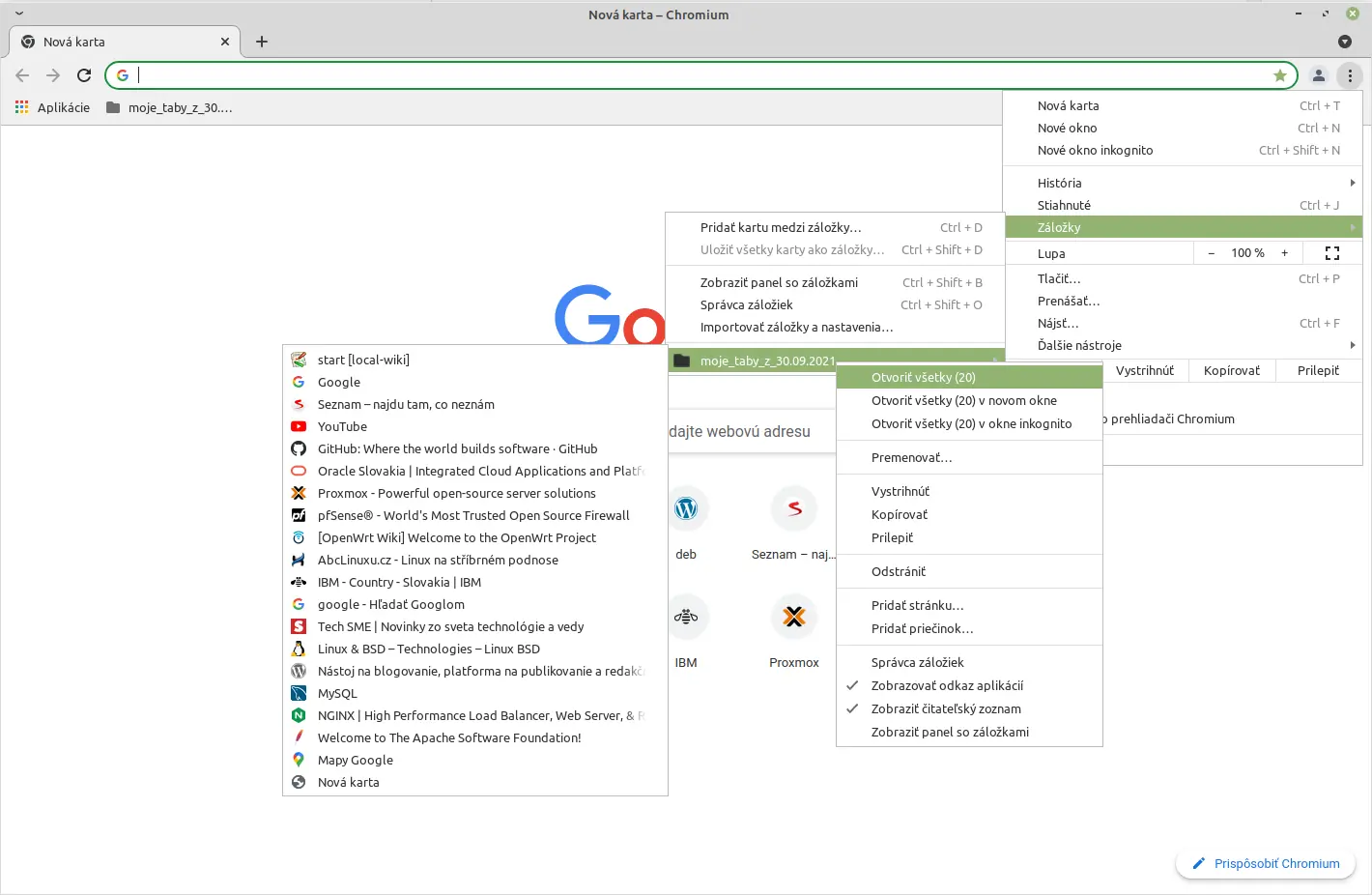Select Pridať kartu medzi záložky…
This screenshot has width=1372, height=895.
[836, 227]
